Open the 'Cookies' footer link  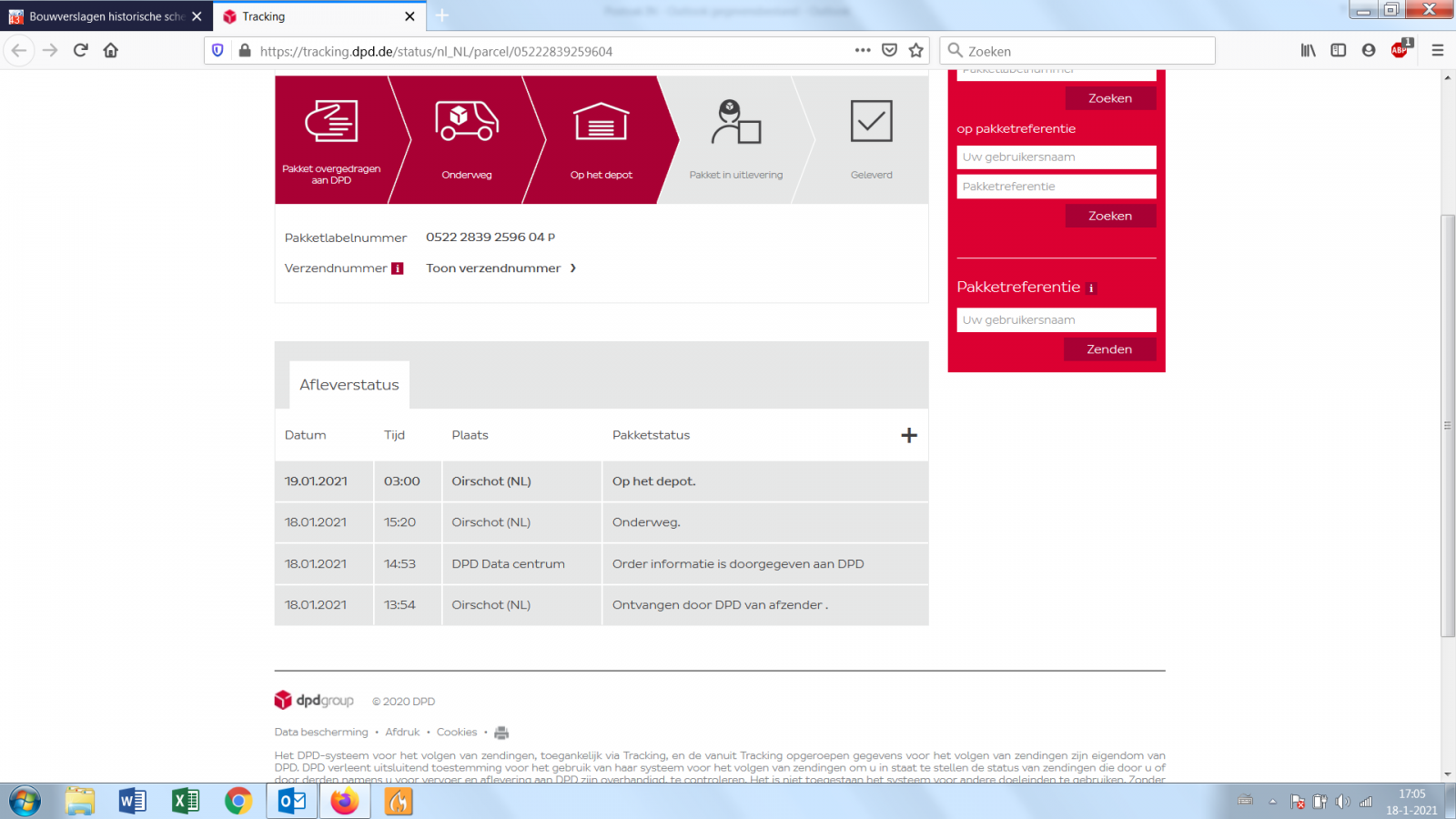(x=457, y=733)
